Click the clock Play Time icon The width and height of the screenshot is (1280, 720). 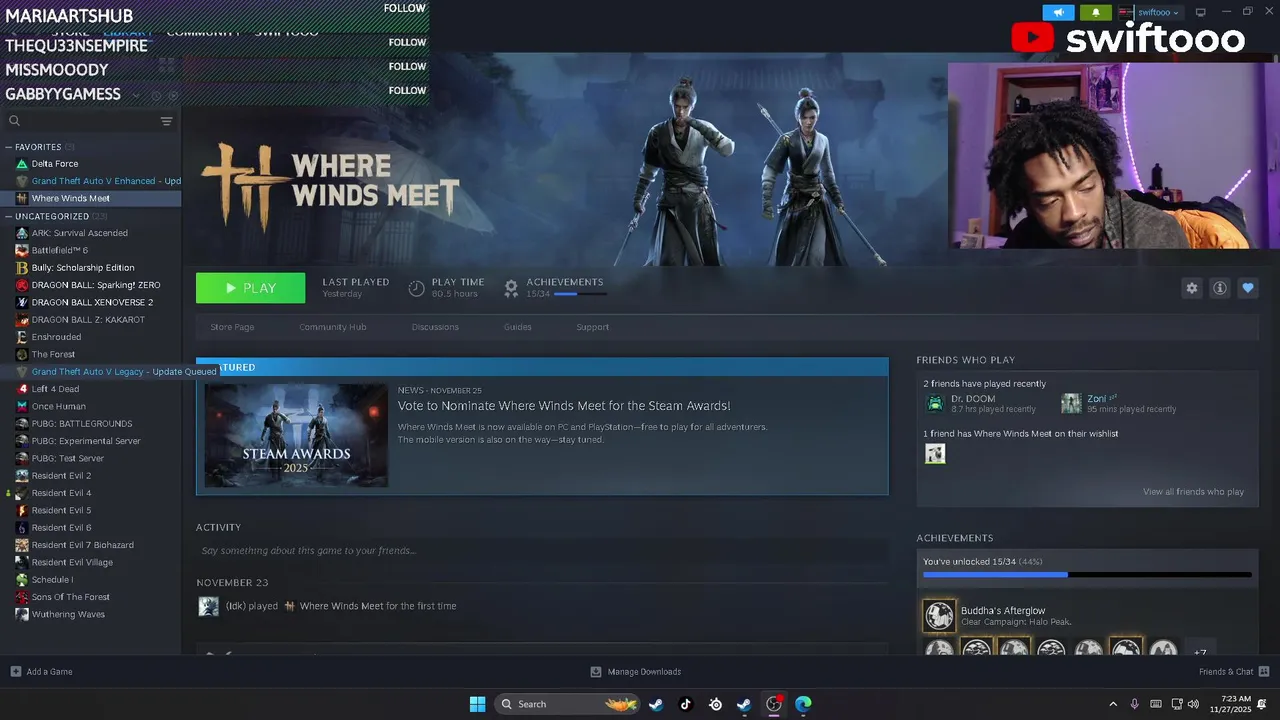click(417, 288)
